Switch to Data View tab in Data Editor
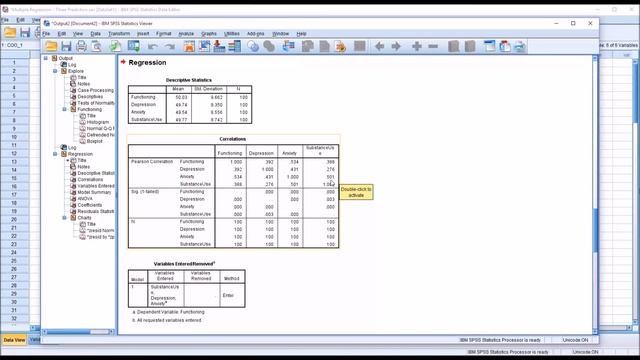 pyautogui.click(x=14, y=340)
